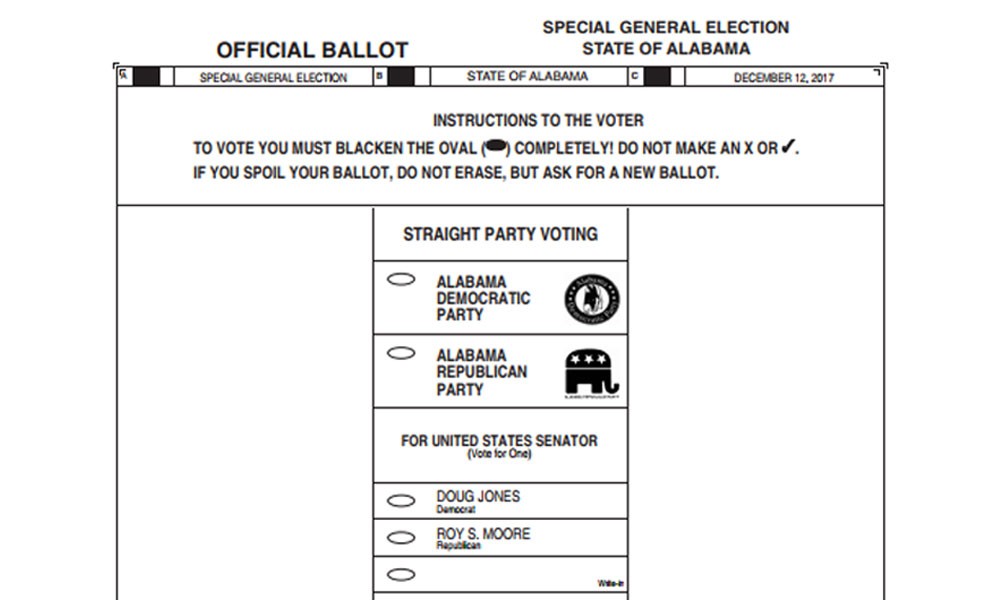Click the black timing mark beside C
1000x600 pixels.
coord(657,77)
